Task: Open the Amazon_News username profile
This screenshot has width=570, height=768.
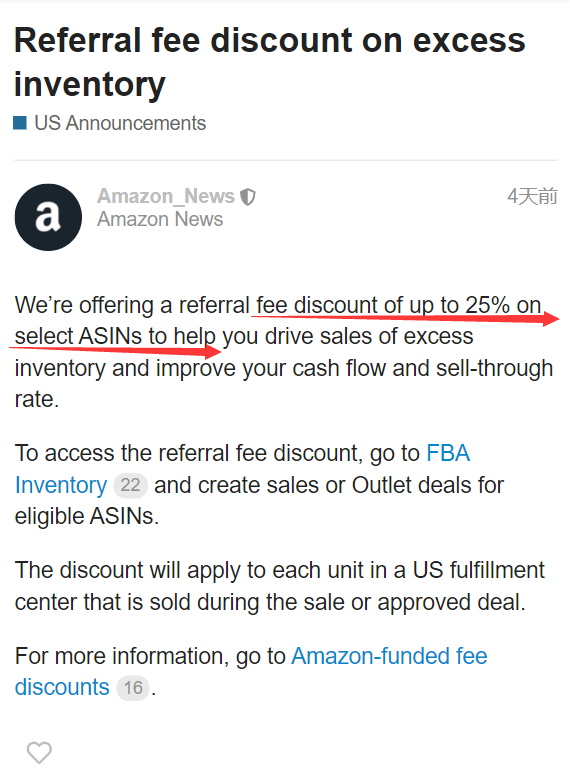Action: coord(166,196)
